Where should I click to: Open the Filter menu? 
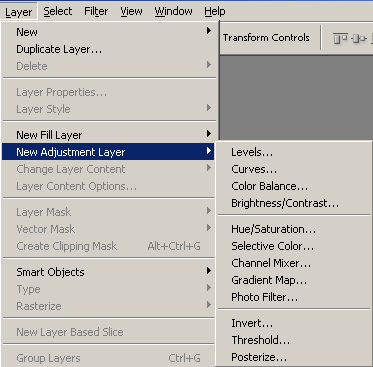[96, 12]
